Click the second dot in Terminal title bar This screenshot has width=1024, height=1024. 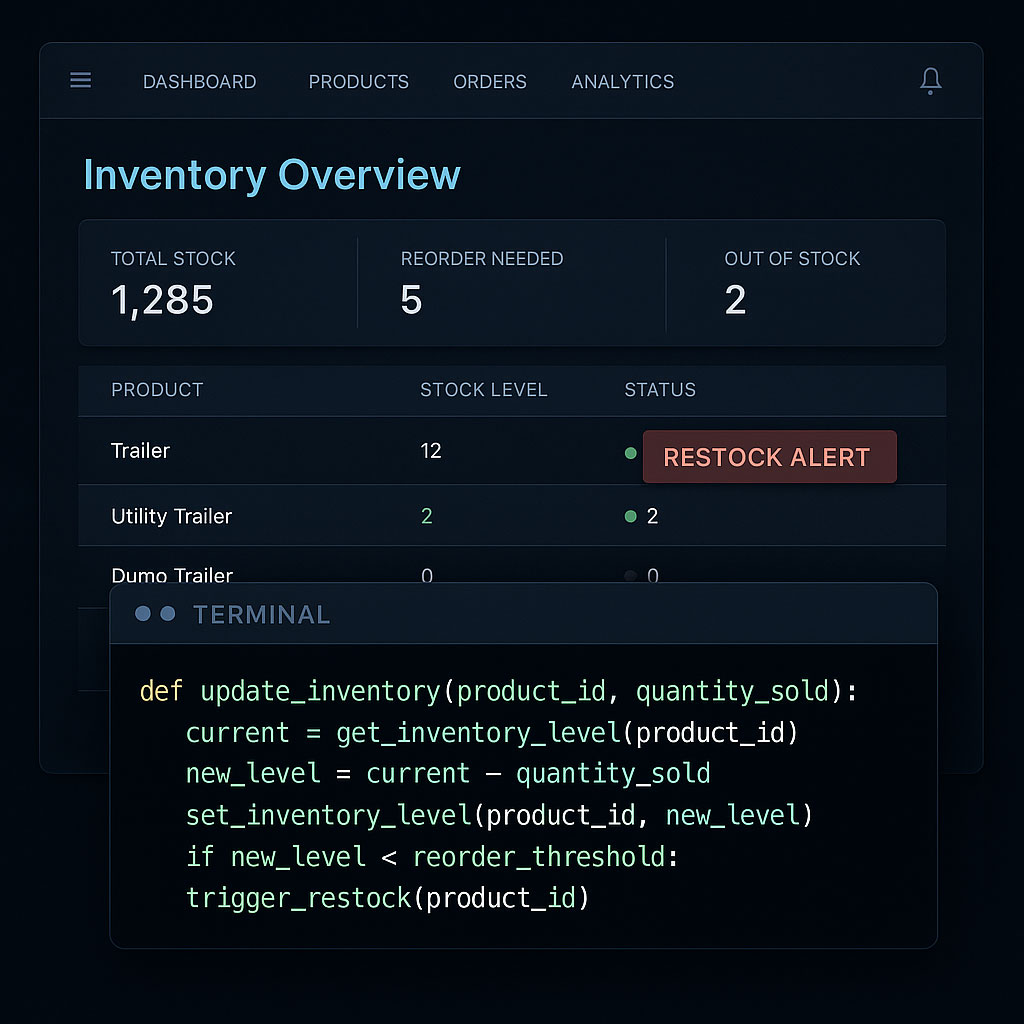[167, 614]
